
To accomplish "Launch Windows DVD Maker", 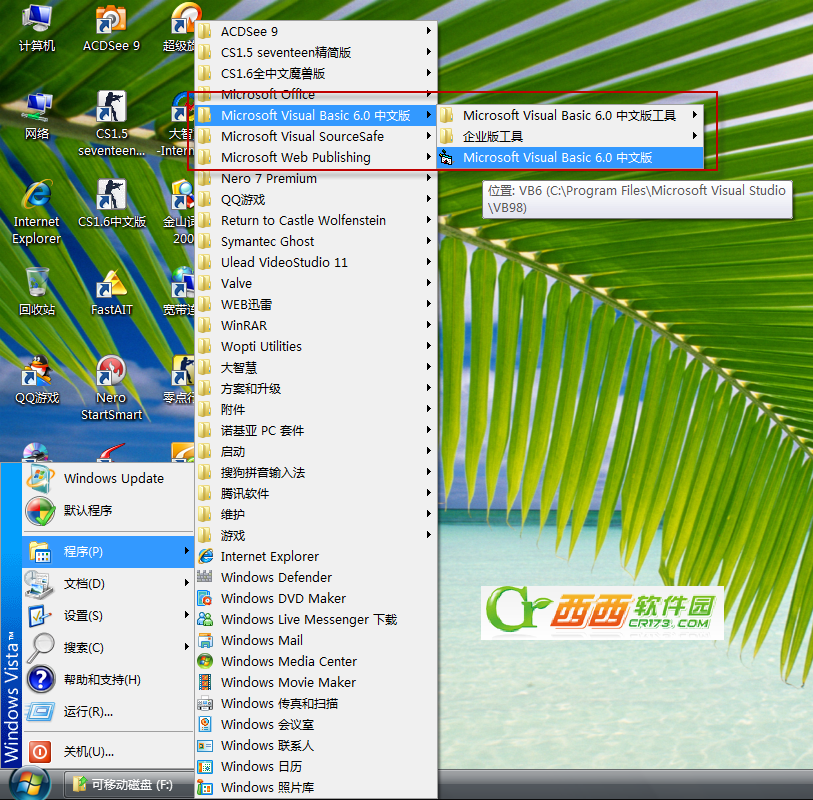I will [316, 598].
